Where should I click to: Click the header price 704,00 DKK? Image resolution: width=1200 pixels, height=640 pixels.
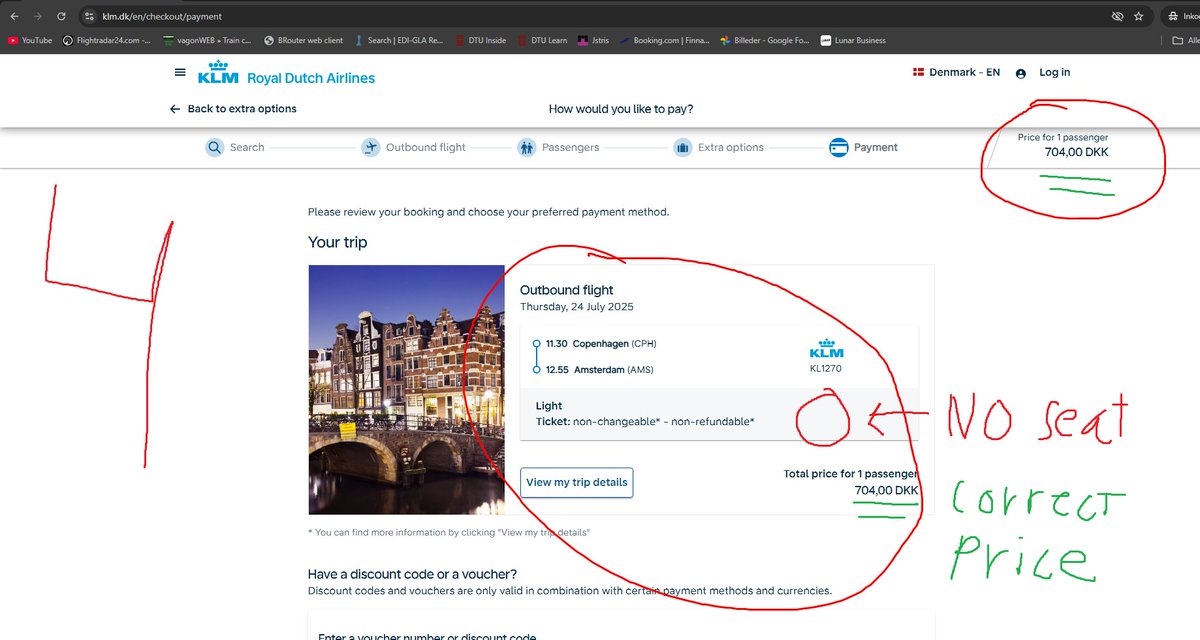1076,153
